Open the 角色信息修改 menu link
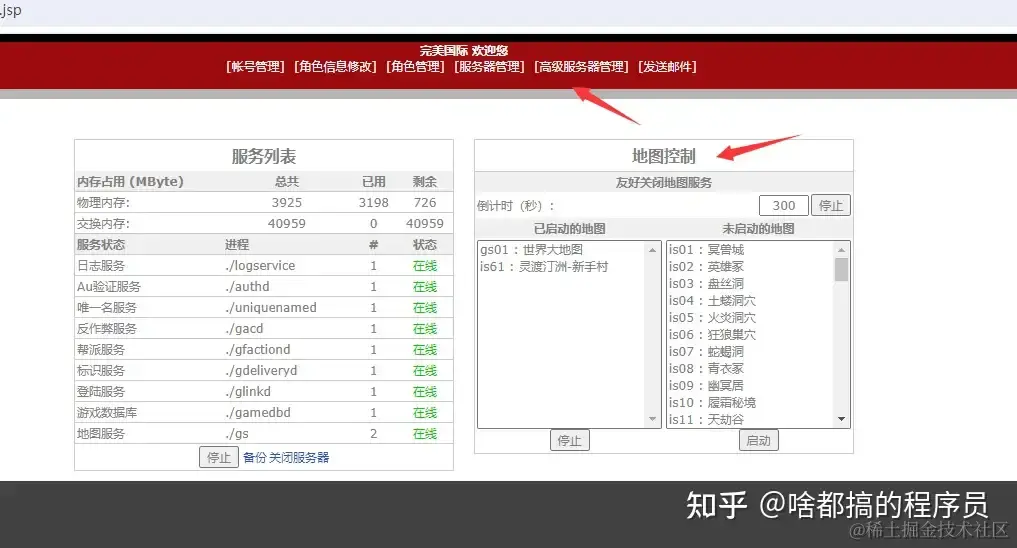The image size is (1017, 548). 335,67
